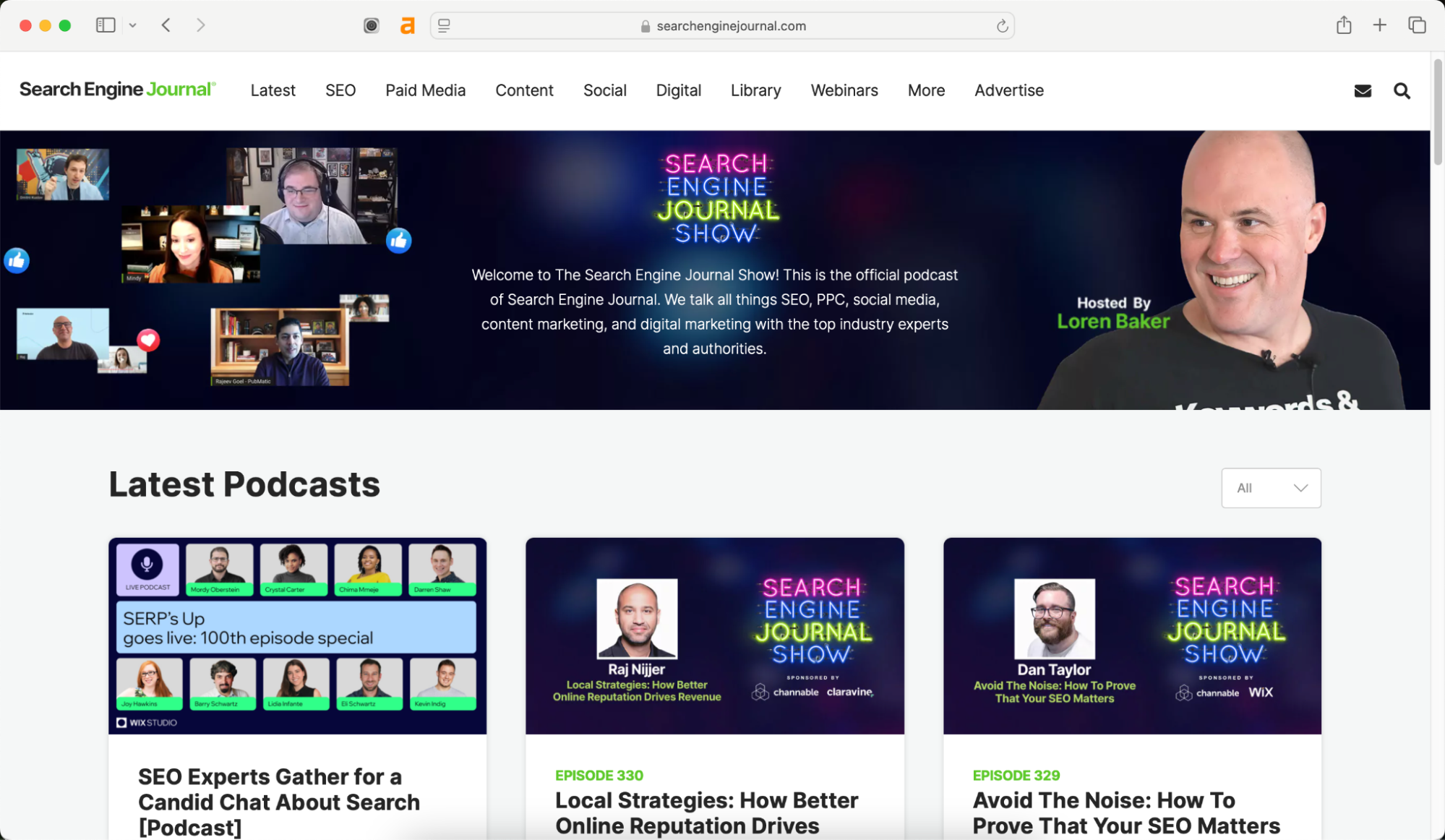Click the Search Engine Journal logo
The width and height of the screenshot is (1445, 840).
[x=117, y=89]
